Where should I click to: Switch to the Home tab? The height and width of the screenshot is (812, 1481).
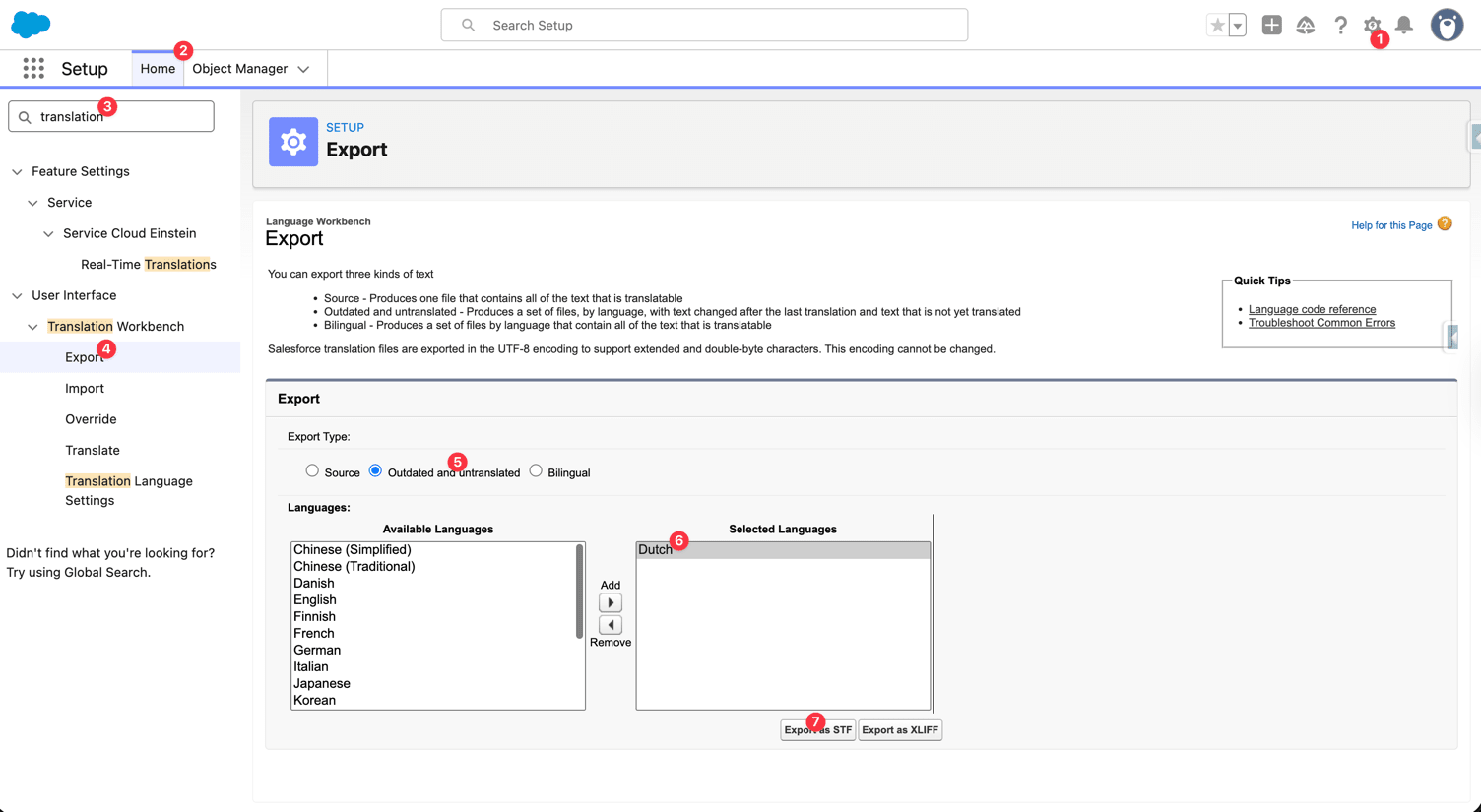tap(158, 69)
